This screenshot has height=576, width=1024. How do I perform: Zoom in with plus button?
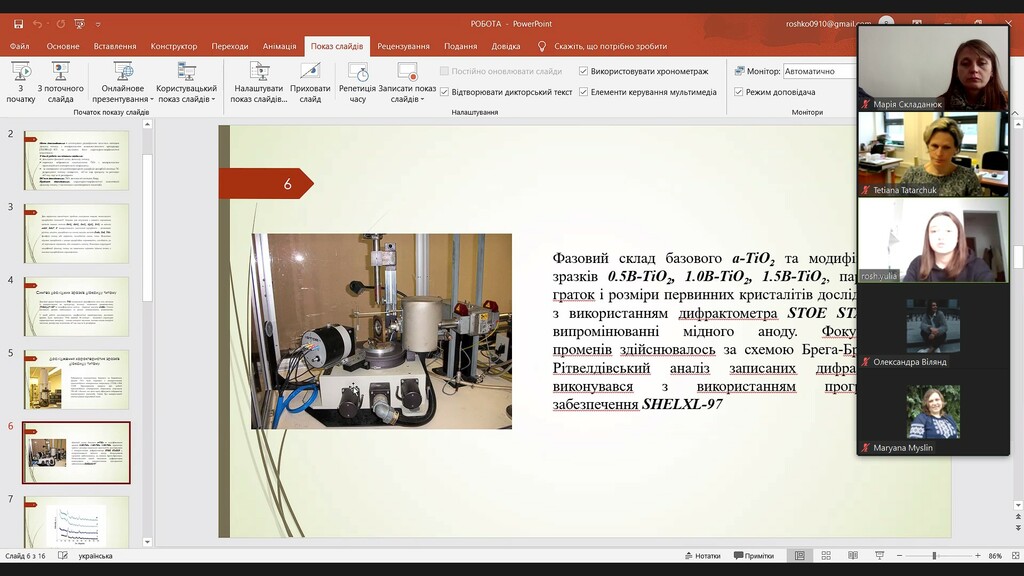click(x=978, y=556)
